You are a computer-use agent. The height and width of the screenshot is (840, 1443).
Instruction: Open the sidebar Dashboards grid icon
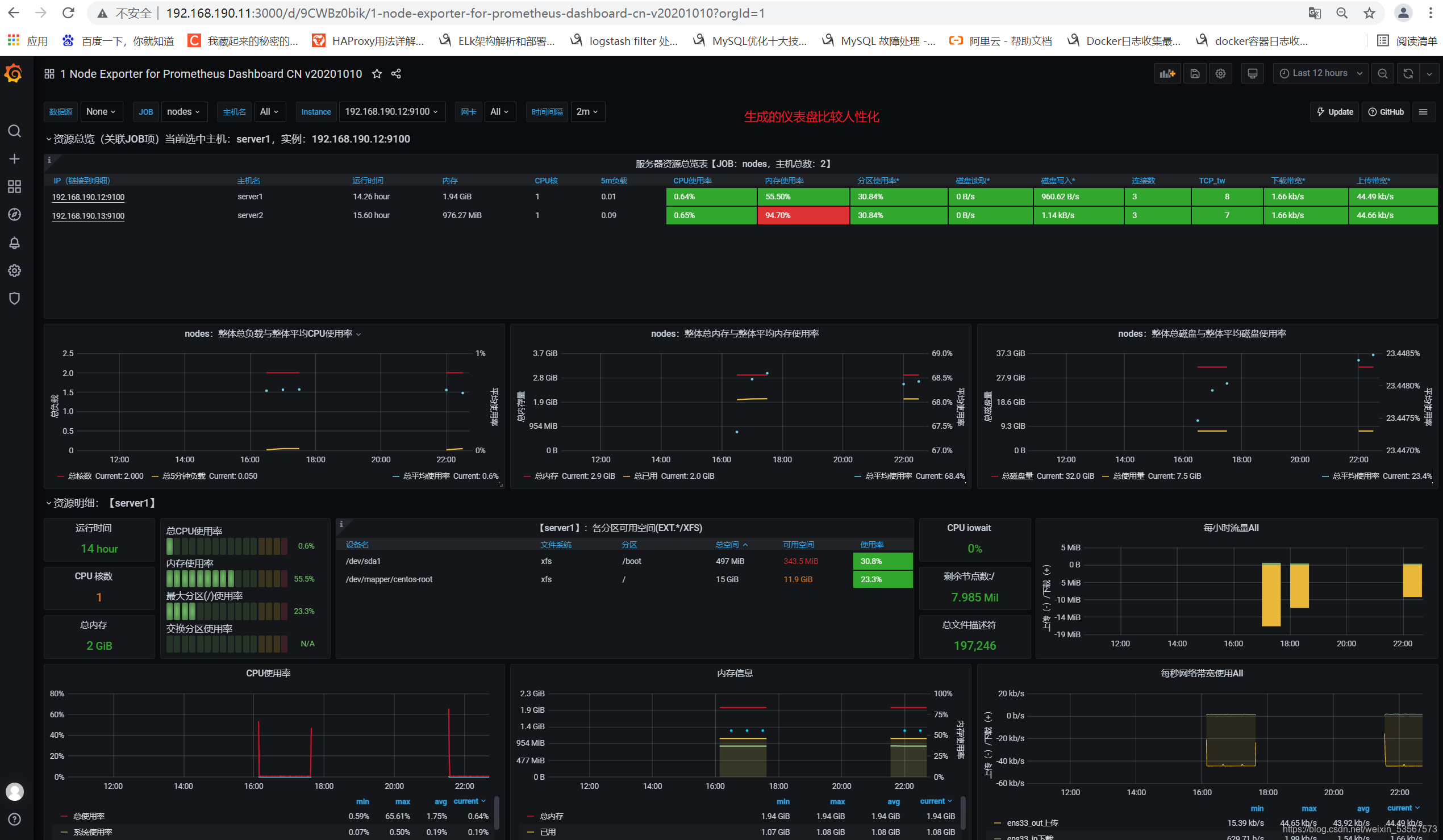click(14, 187)
